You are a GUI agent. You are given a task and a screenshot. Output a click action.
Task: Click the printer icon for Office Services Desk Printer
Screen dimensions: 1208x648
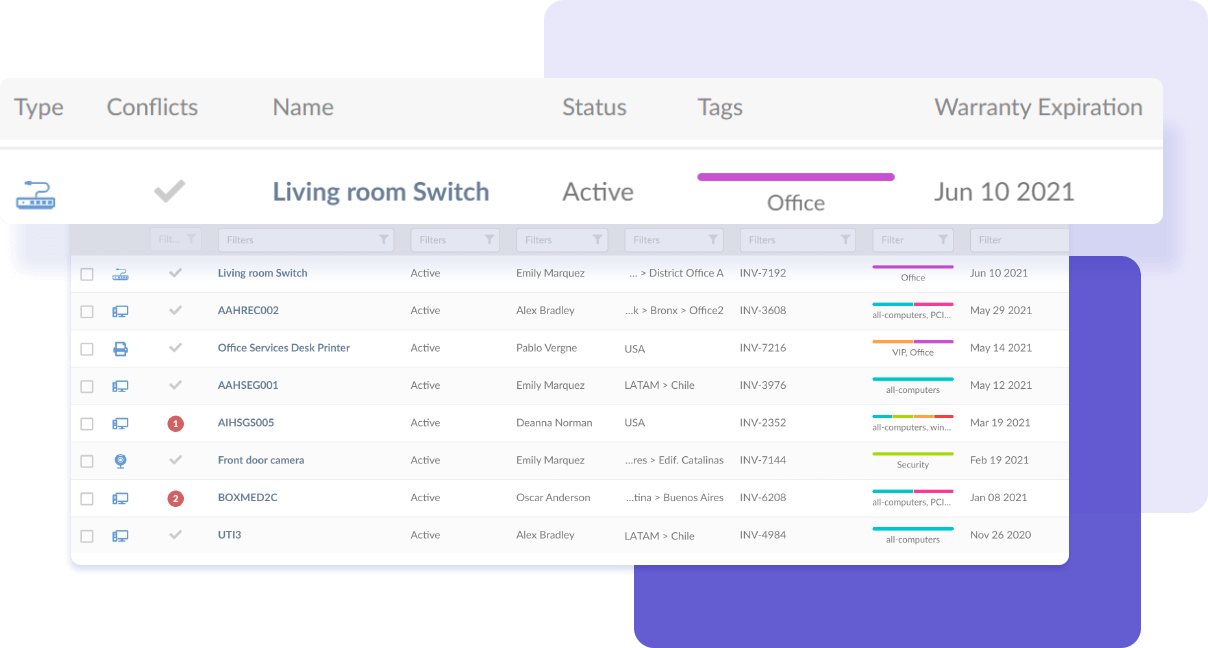pos(120,349)
